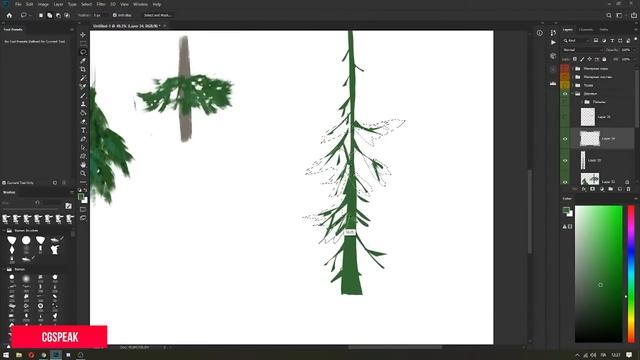
Task: Select the Layer 35 thumbnail
Action: pos(588,117)
